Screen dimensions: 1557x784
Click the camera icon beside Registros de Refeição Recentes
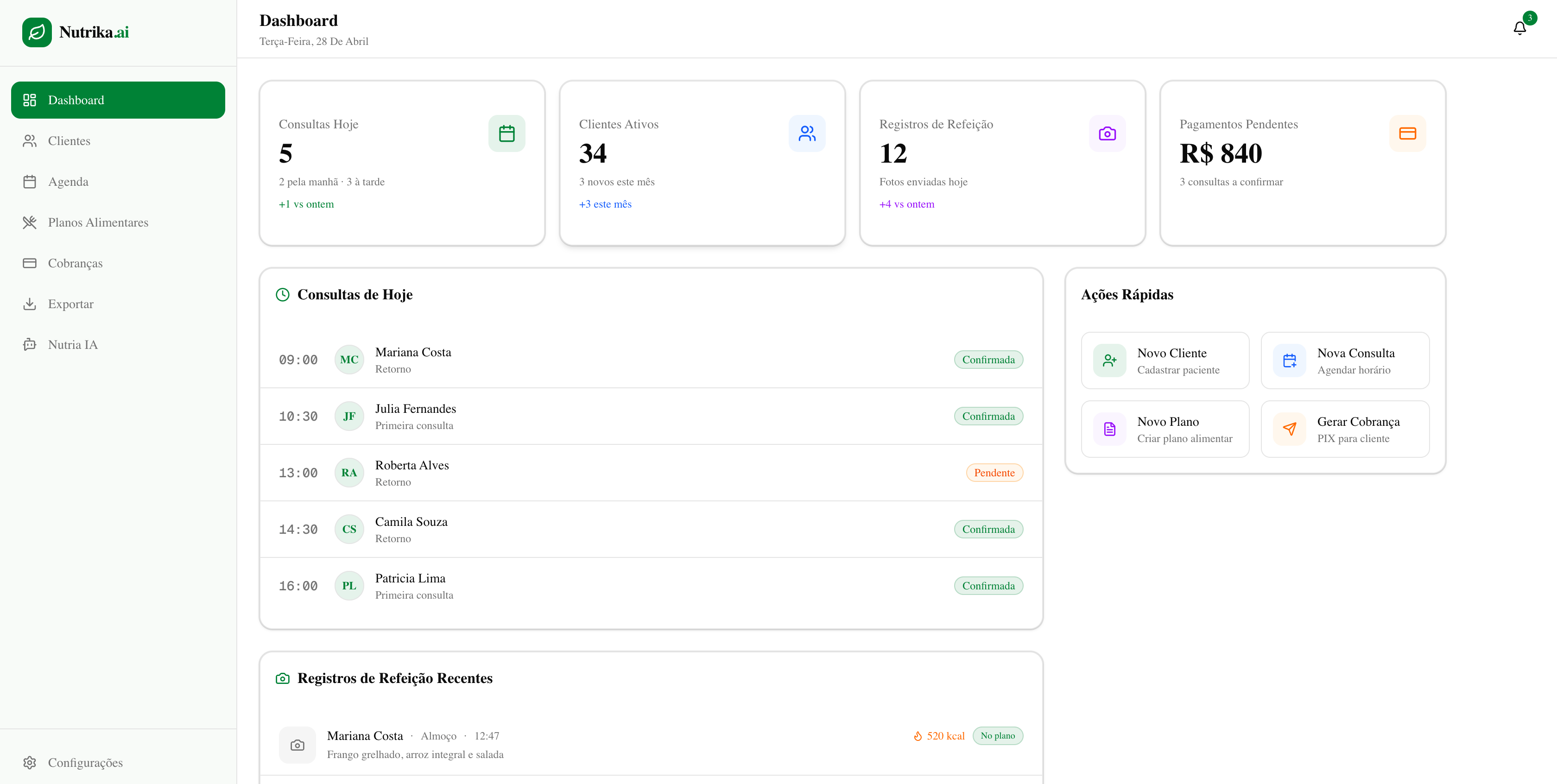coord(282,679)
